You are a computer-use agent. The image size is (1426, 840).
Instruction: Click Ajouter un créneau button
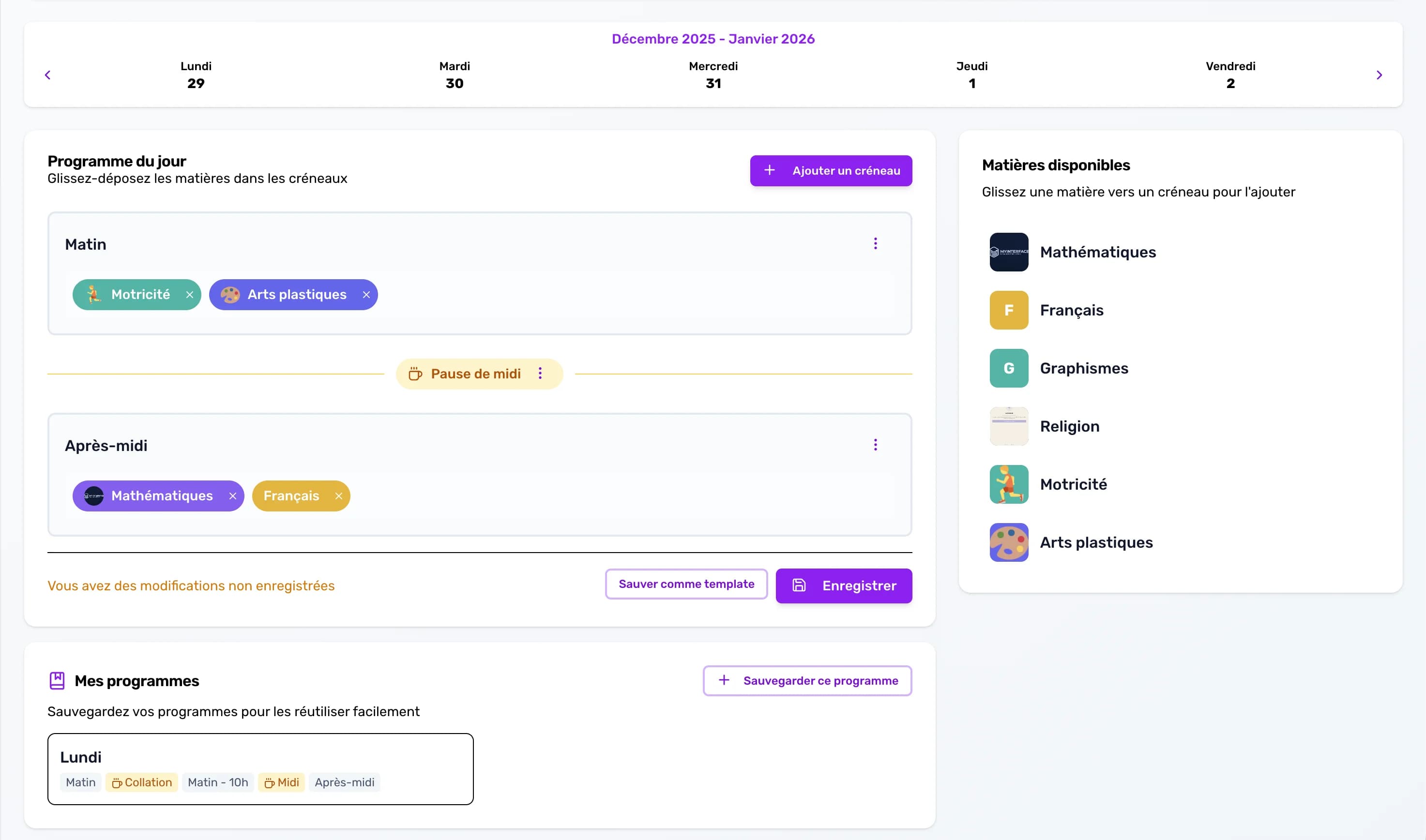point(831,170)
